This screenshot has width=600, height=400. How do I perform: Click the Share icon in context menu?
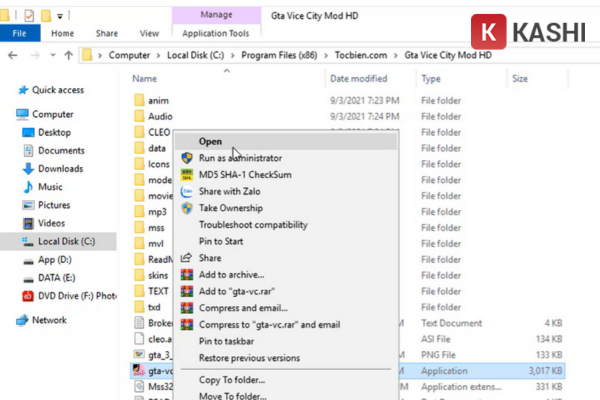pyautogui.click(x=186, y=258)
